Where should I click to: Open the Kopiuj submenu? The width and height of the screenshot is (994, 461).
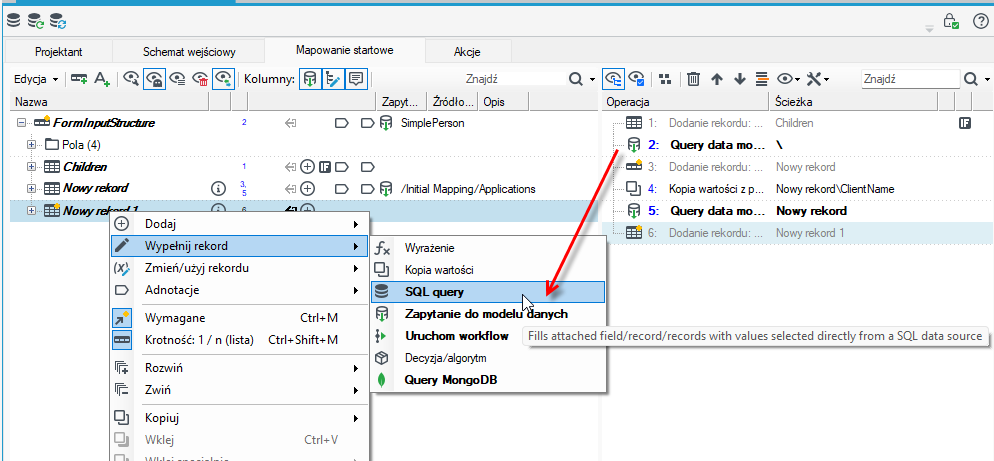click(239, 418)
